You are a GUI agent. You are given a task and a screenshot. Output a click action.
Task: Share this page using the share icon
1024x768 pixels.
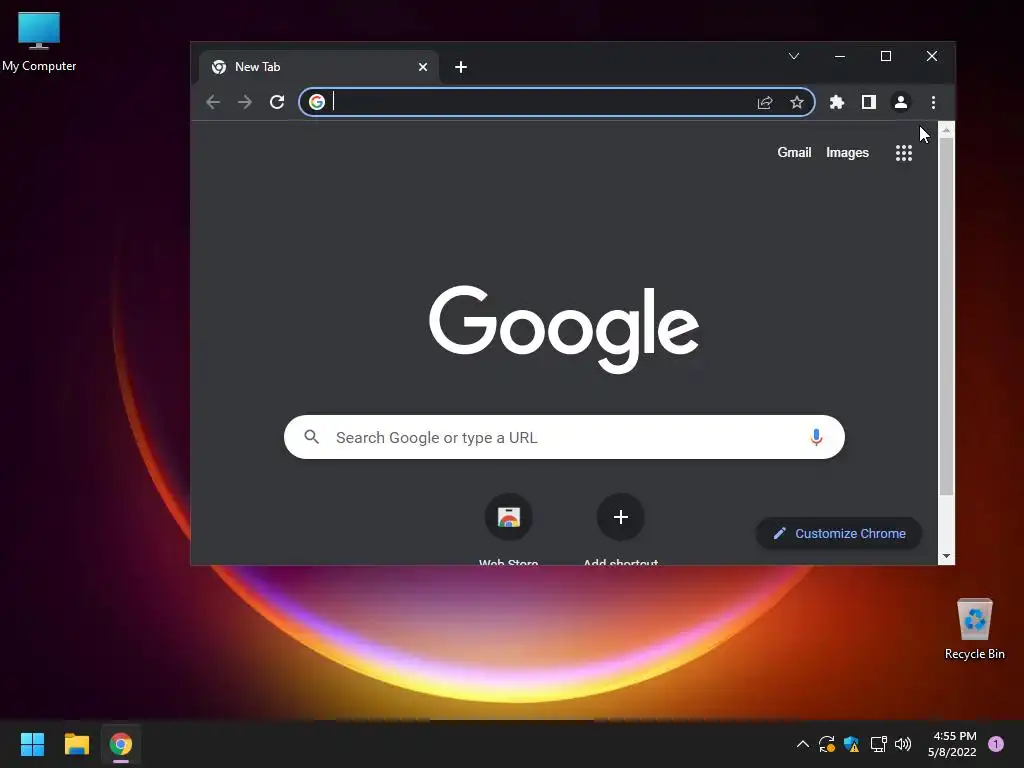(x=765, y=103)
